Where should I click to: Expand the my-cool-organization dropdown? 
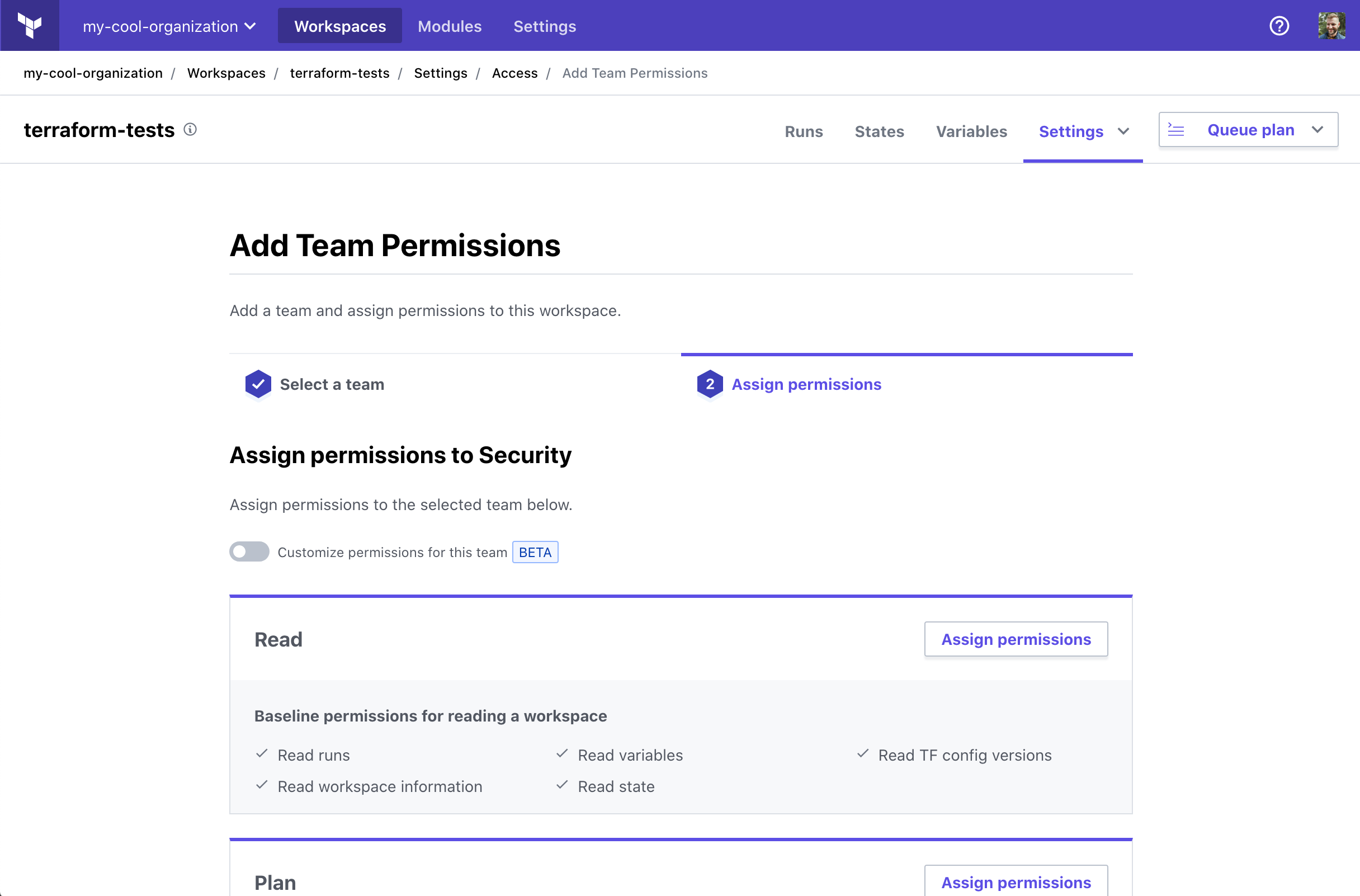(x=169, y=26)
